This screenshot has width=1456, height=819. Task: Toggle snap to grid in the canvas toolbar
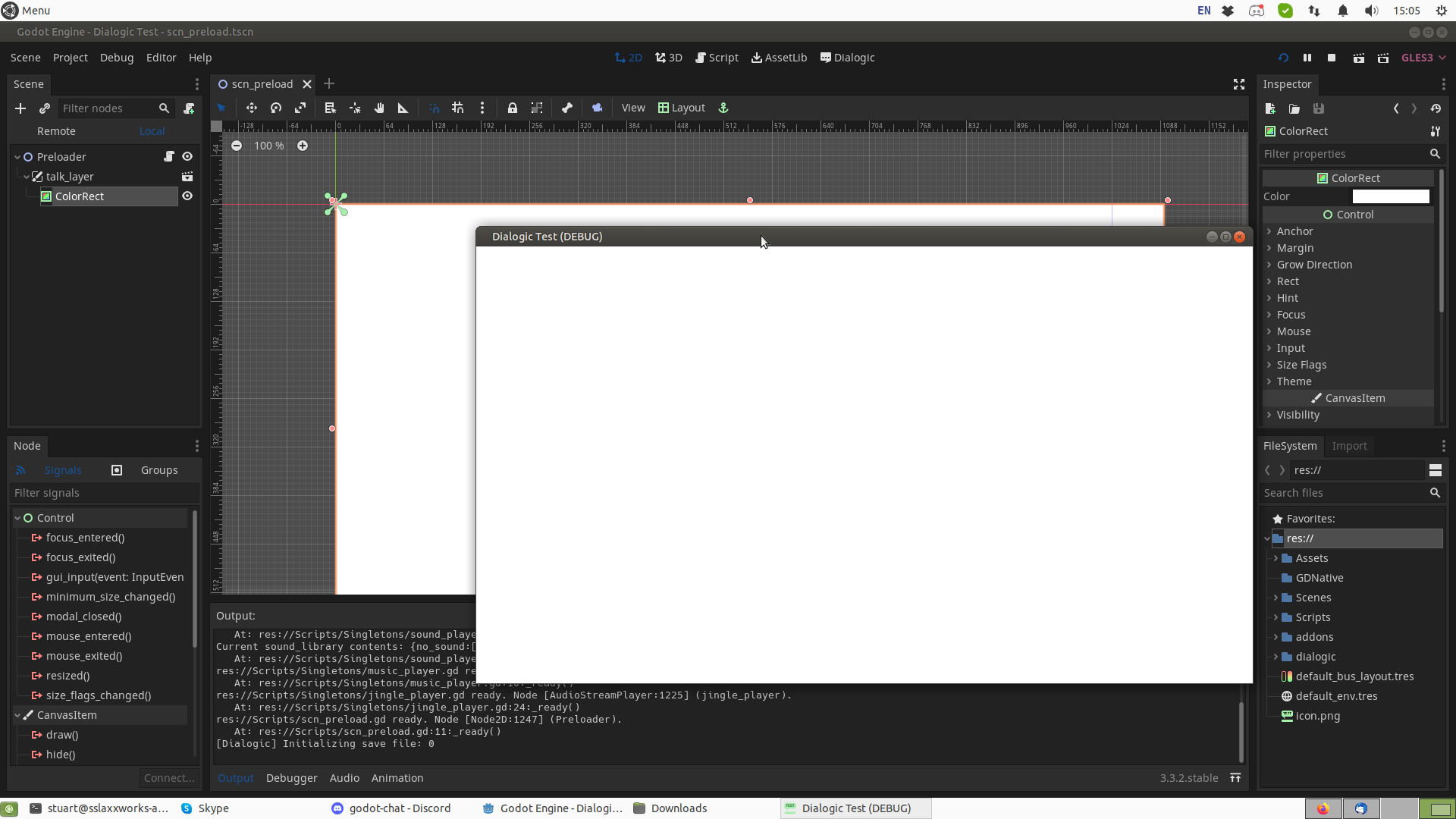tap(457, 108)
